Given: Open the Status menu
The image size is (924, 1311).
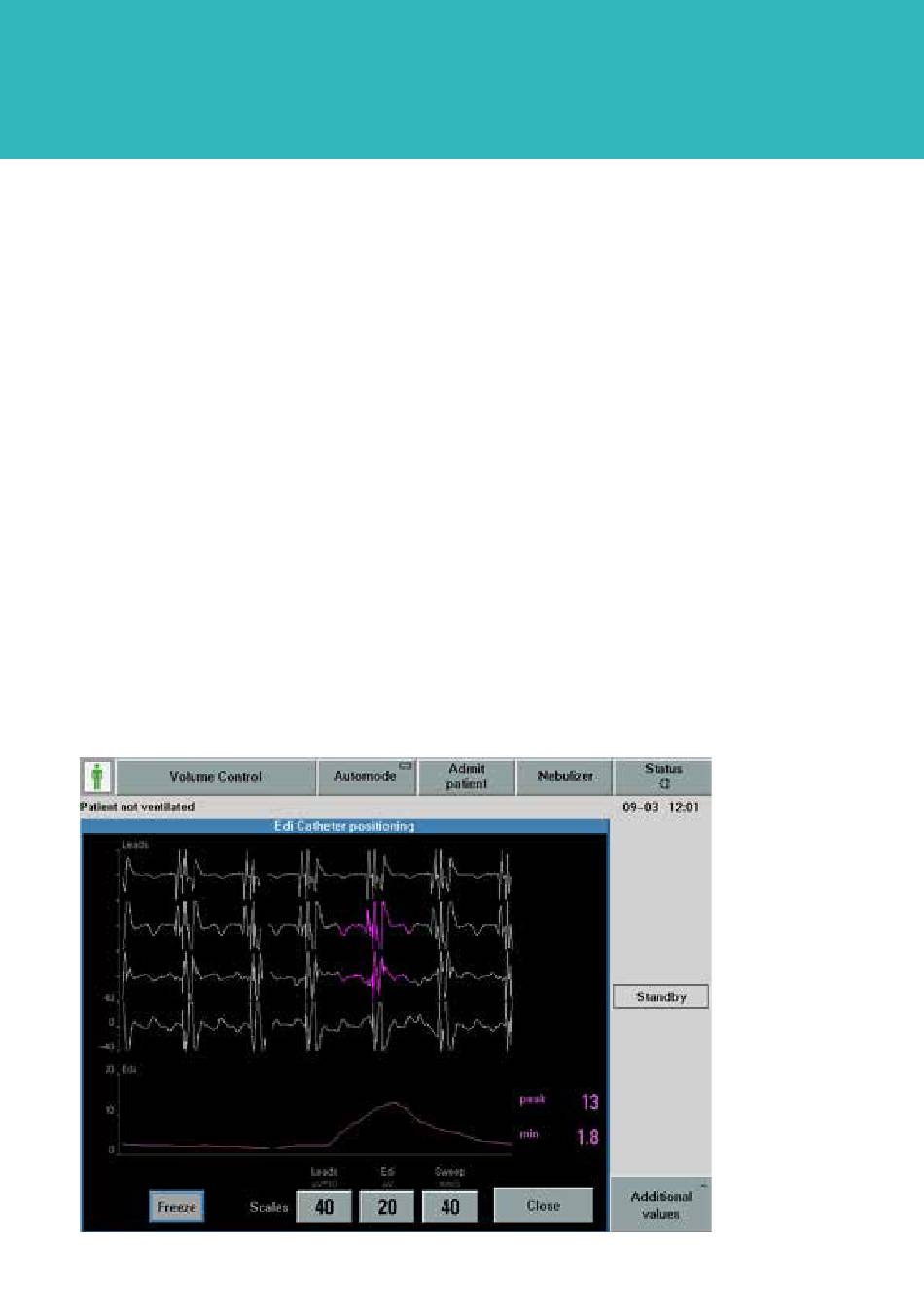Looking at the screenshot, I should [x=663, y=777].
